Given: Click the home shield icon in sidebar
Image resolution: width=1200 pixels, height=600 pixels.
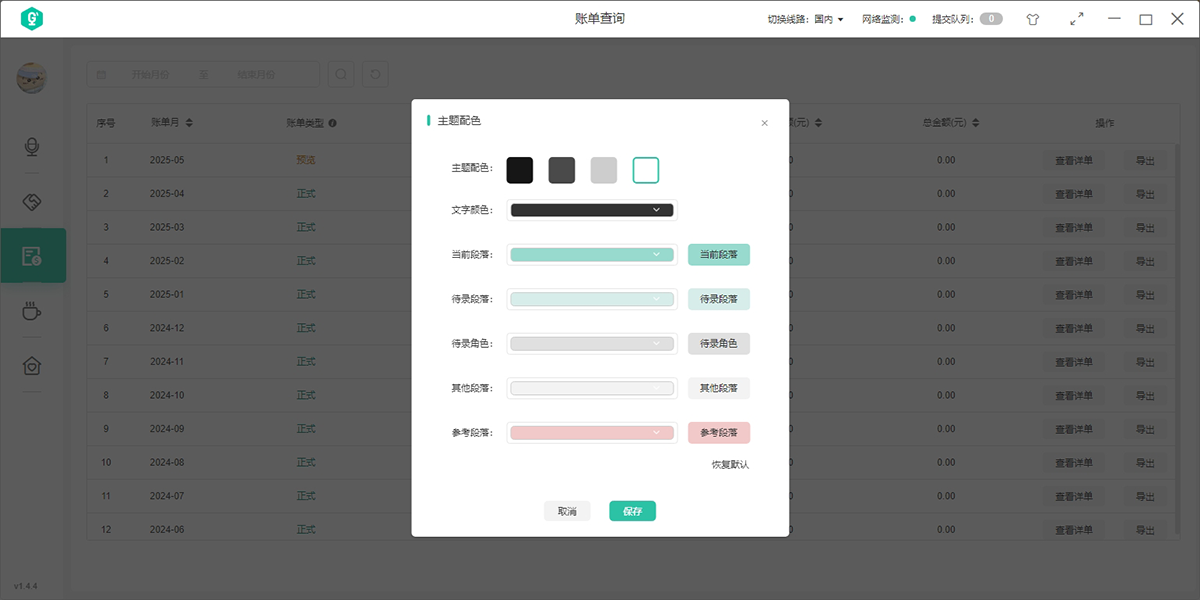Looking at the screenshot, I should (32, 366).
